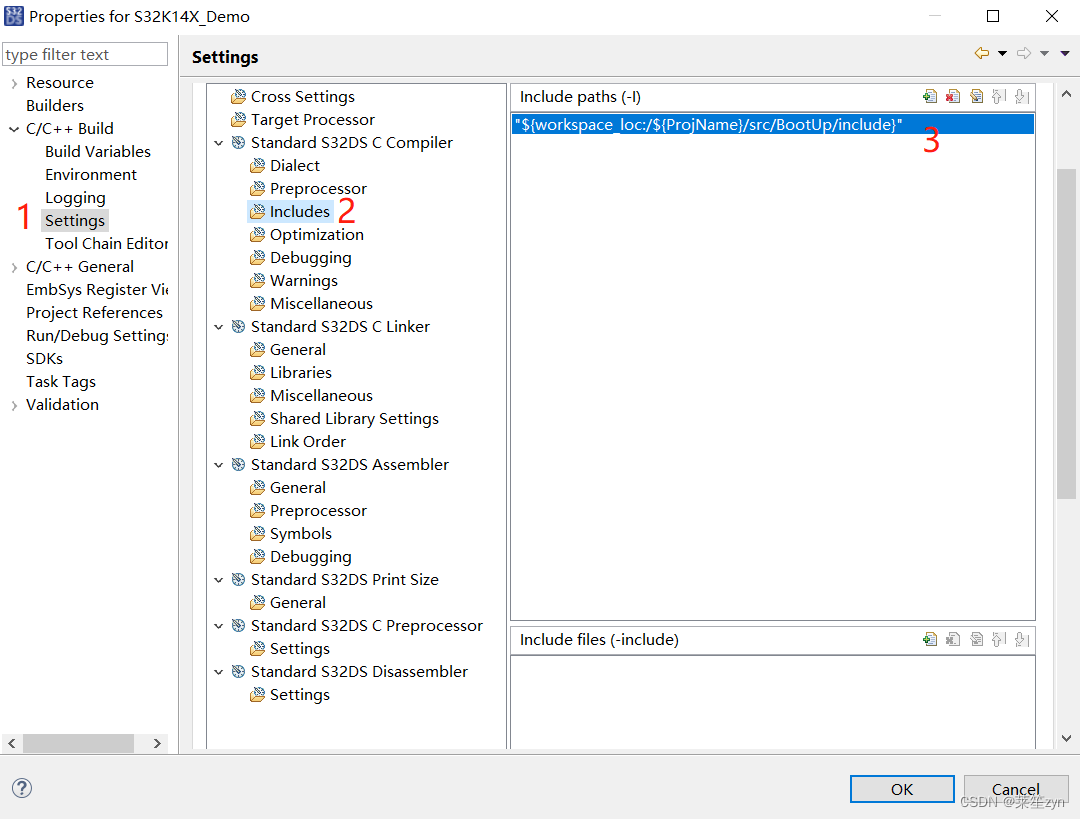Delete the selected include path
Viewport: 1080px width, 819px height.
pyautogui.click(x=953, y=96)
